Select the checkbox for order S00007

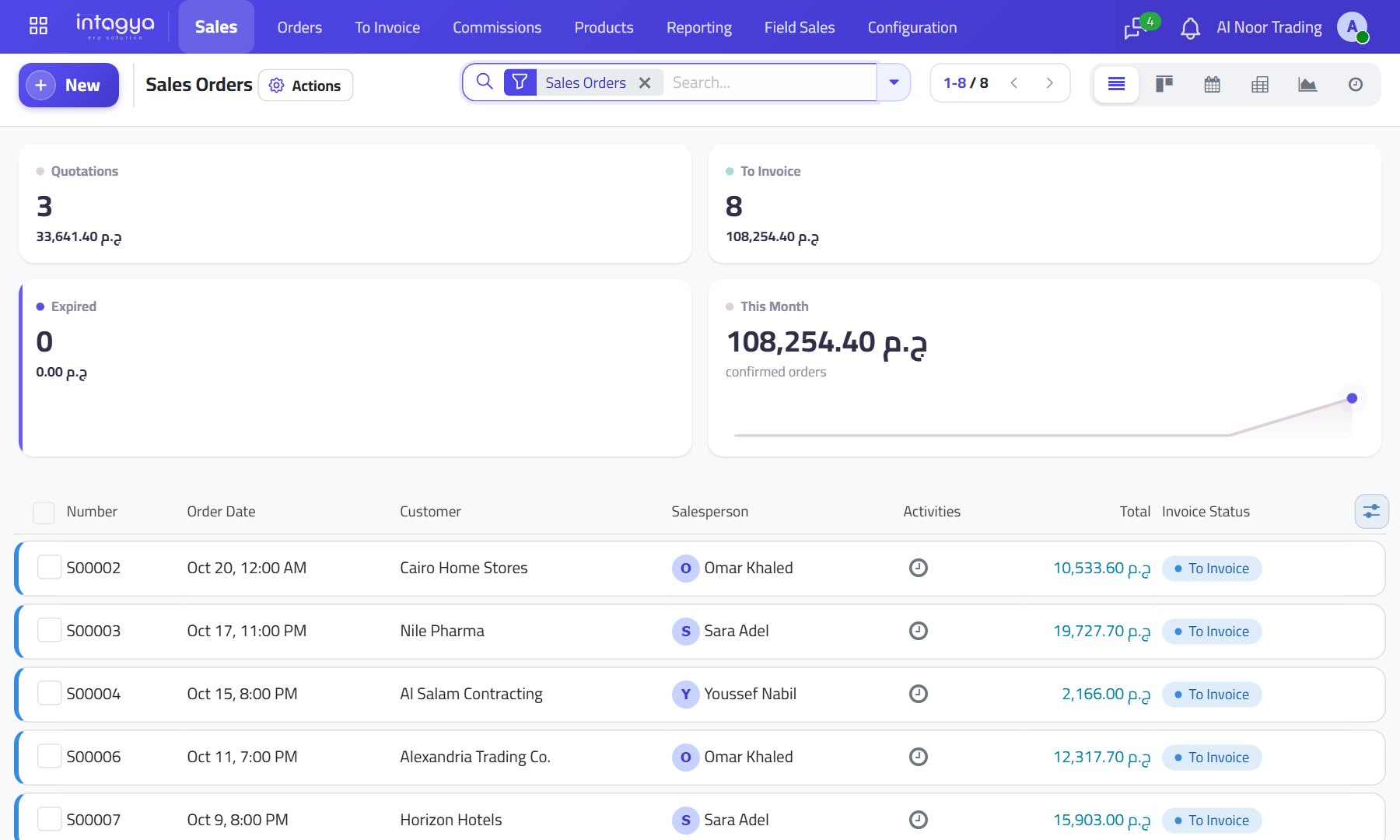point(50,819)
